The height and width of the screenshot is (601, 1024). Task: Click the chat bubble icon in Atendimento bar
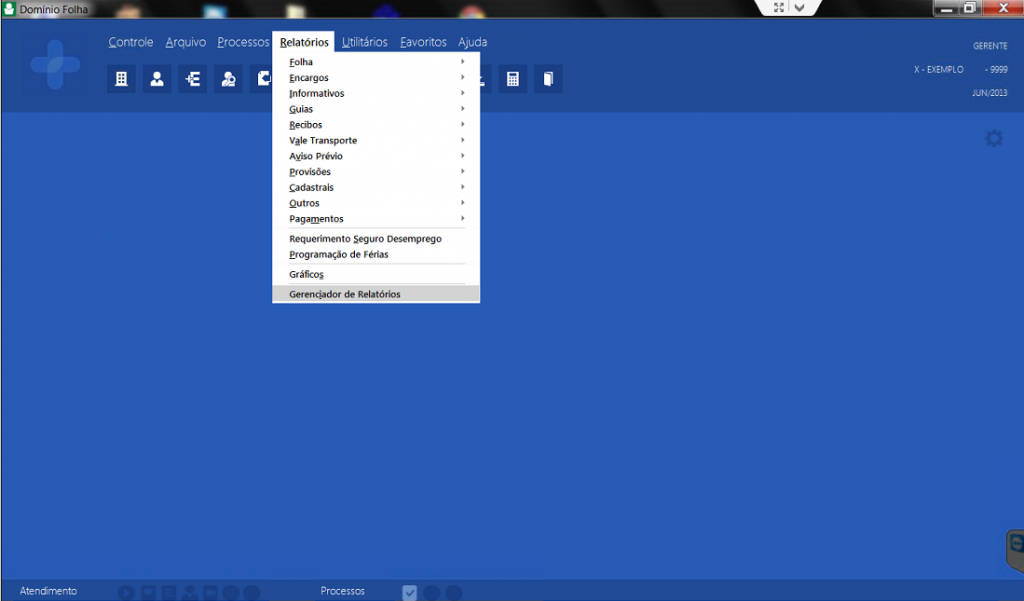(x=148, y=593)
